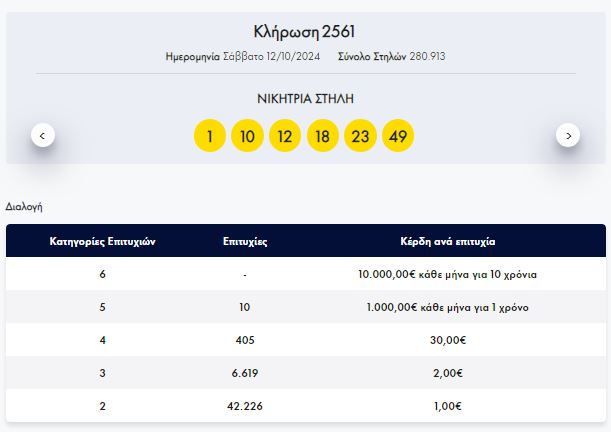The width and height of the screenshot is (611, 432).
Task: Select the Επιτυχίες column header
Action: 245,241
